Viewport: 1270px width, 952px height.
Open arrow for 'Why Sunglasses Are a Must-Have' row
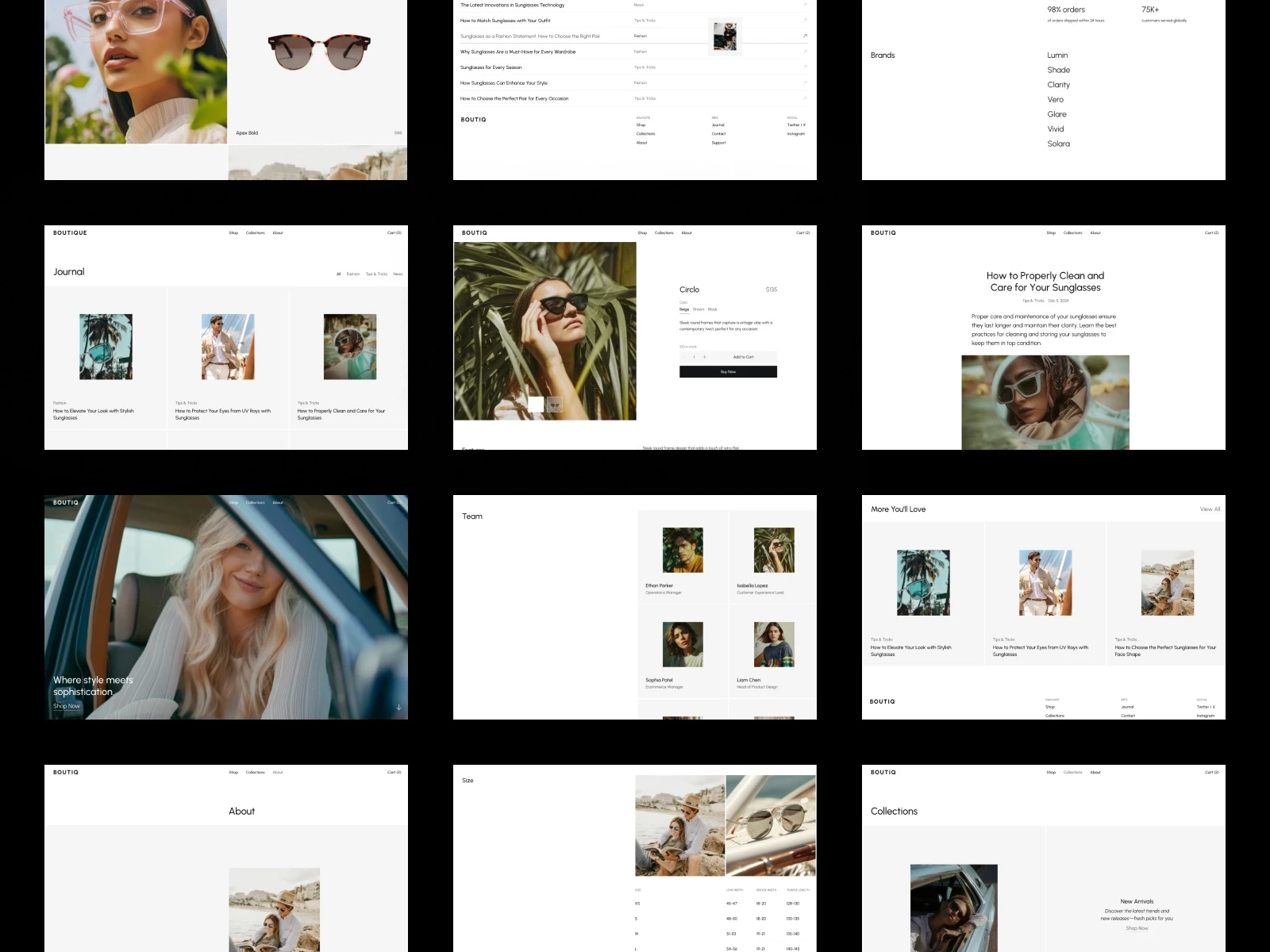[805, 52]
